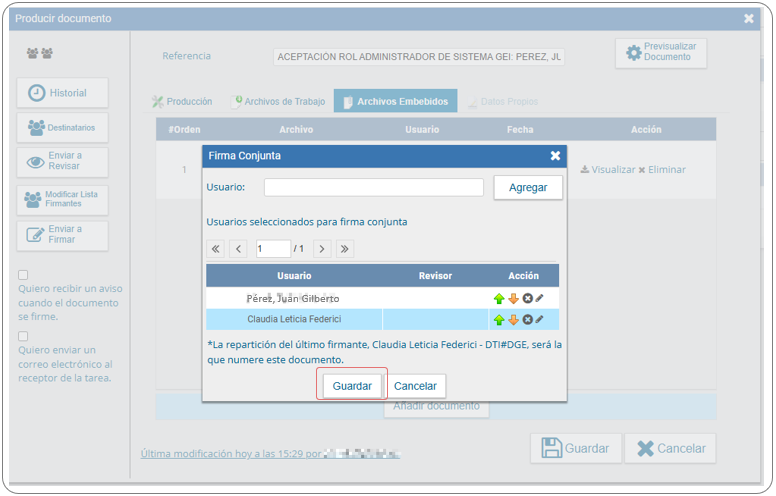Edit Claudia Leticia Federici row with pencil icon
776x496 pixels.
click(539, 319)
